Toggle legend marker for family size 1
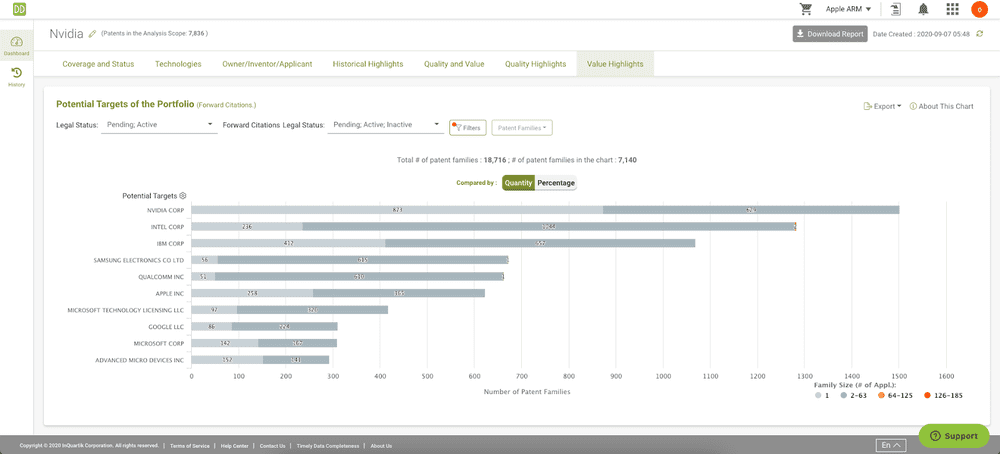 pos(819,396)
